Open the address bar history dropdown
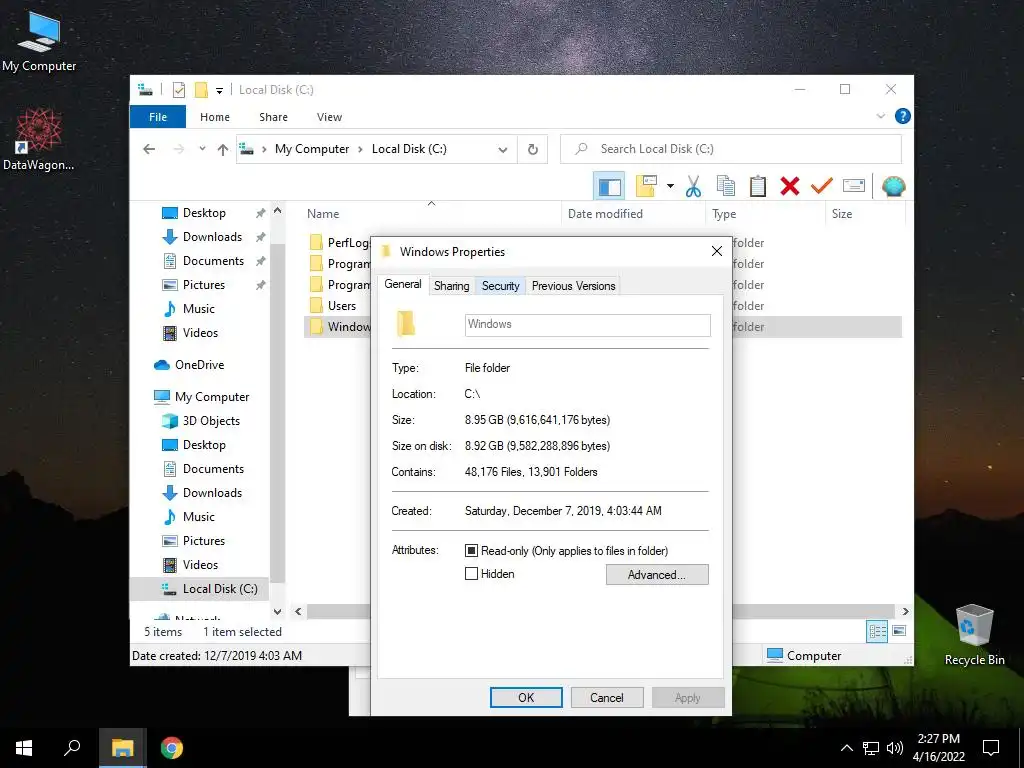Viewport: 1024px width, 768px height. click(503, 150)
